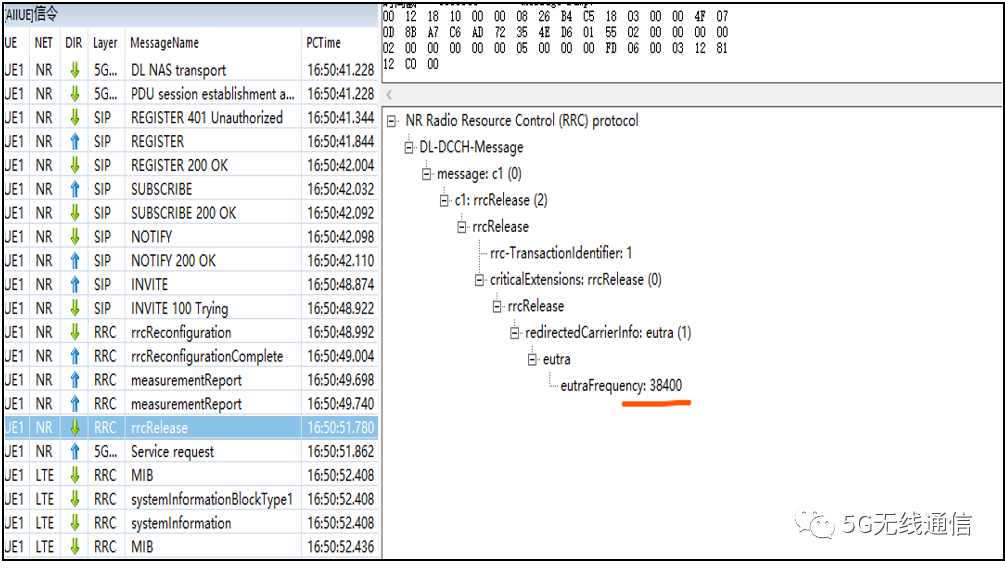This screenshot has width=1005, height=568.
Task: Select the PDU session establishment message row
Action: click(191, 94)
